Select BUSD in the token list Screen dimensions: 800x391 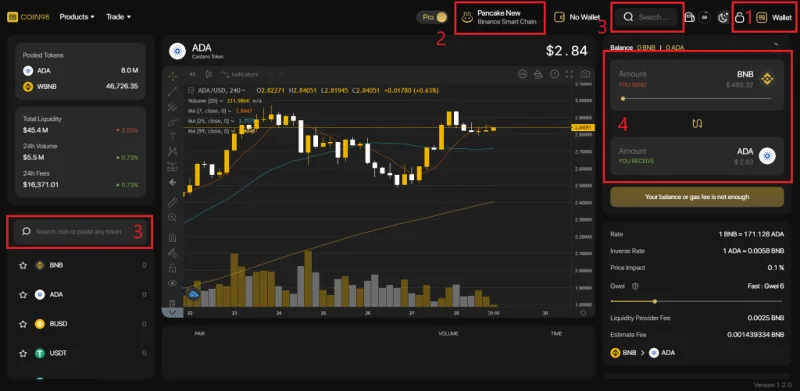tap(82, 324)
